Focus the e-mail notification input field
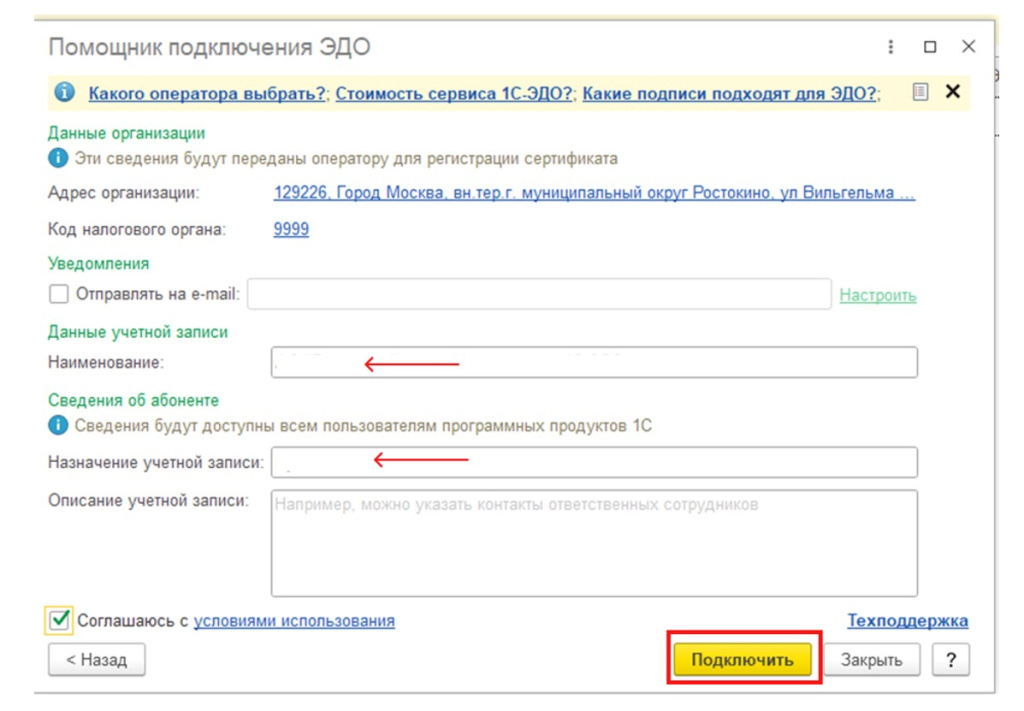This screenshot has width=1024, height=711. click(539, 294)
